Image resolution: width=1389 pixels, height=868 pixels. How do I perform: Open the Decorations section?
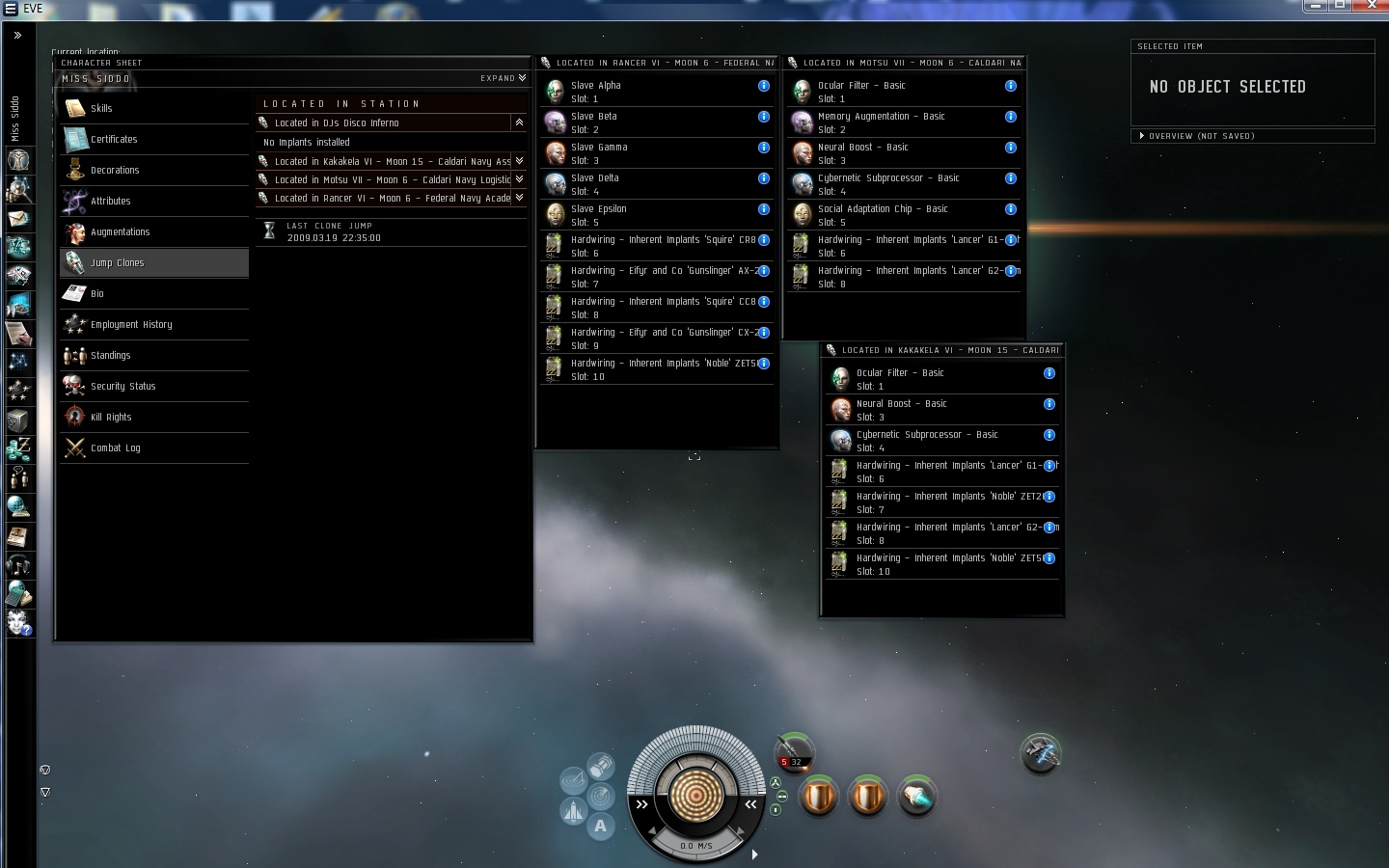[154, 171]
